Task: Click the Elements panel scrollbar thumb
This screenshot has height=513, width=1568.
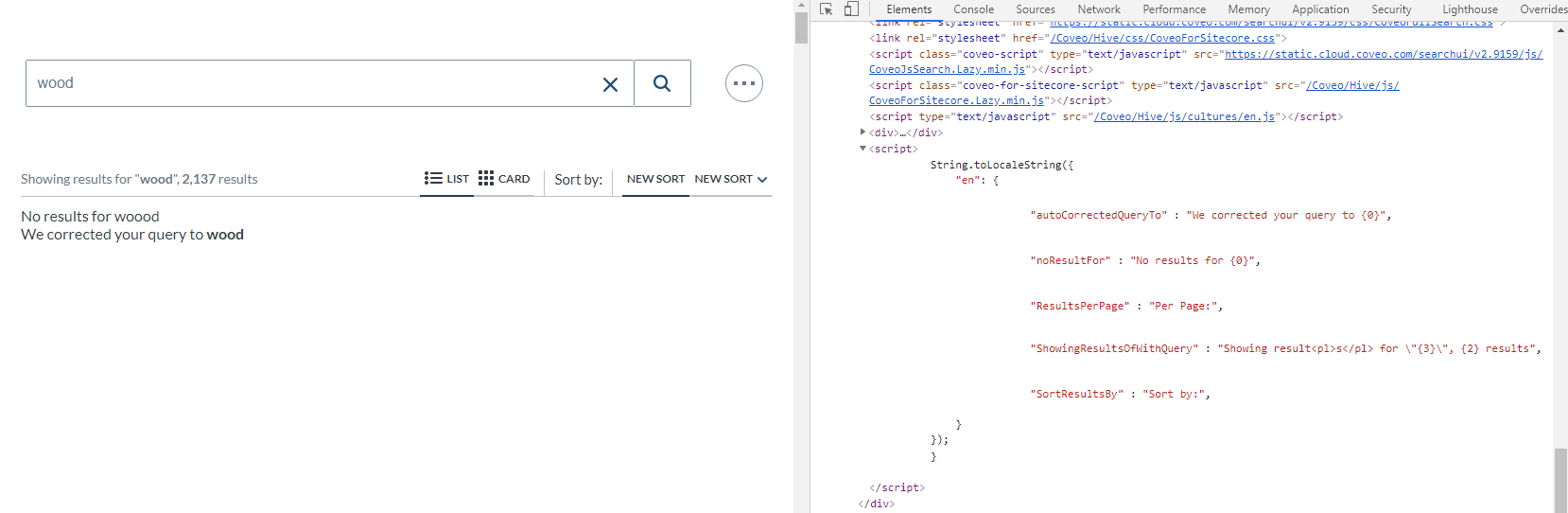Action: pyautogui.click(x=1560, y=481)
